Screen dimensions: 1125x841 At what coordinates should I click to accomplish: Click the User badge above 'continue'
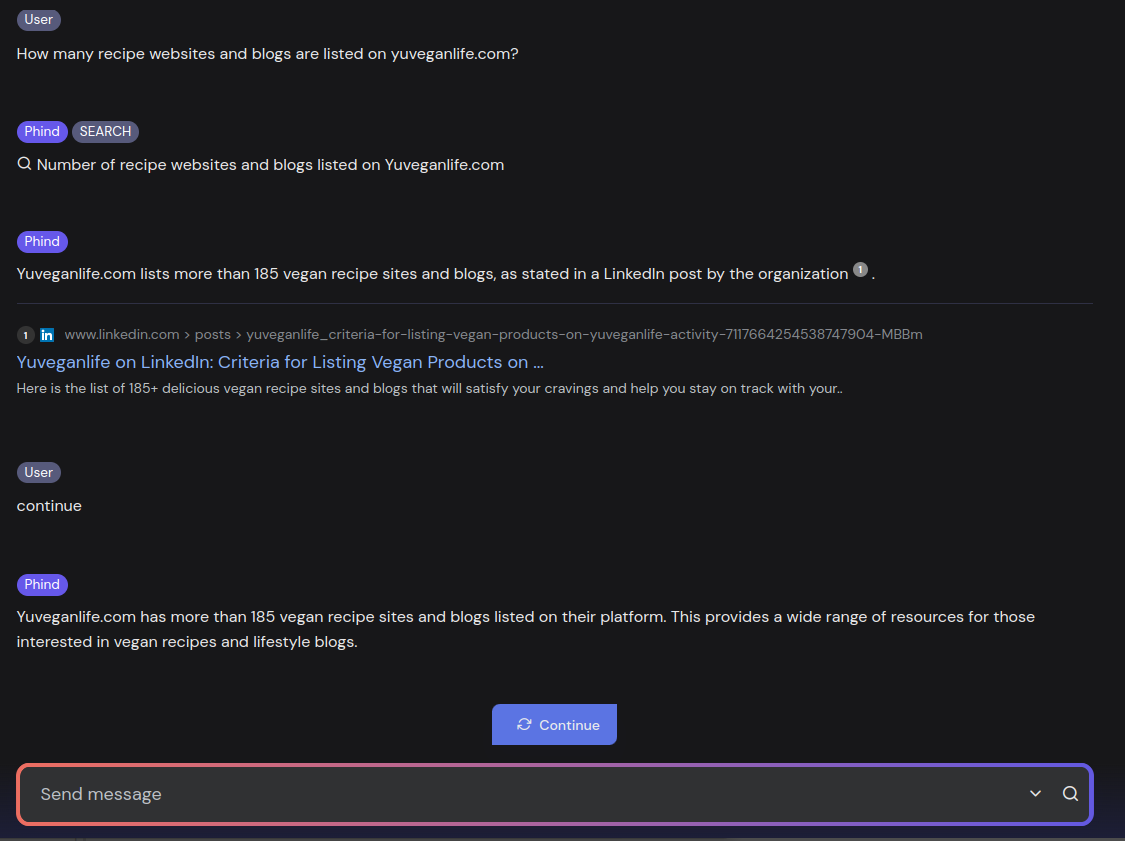tap(39, 472)
